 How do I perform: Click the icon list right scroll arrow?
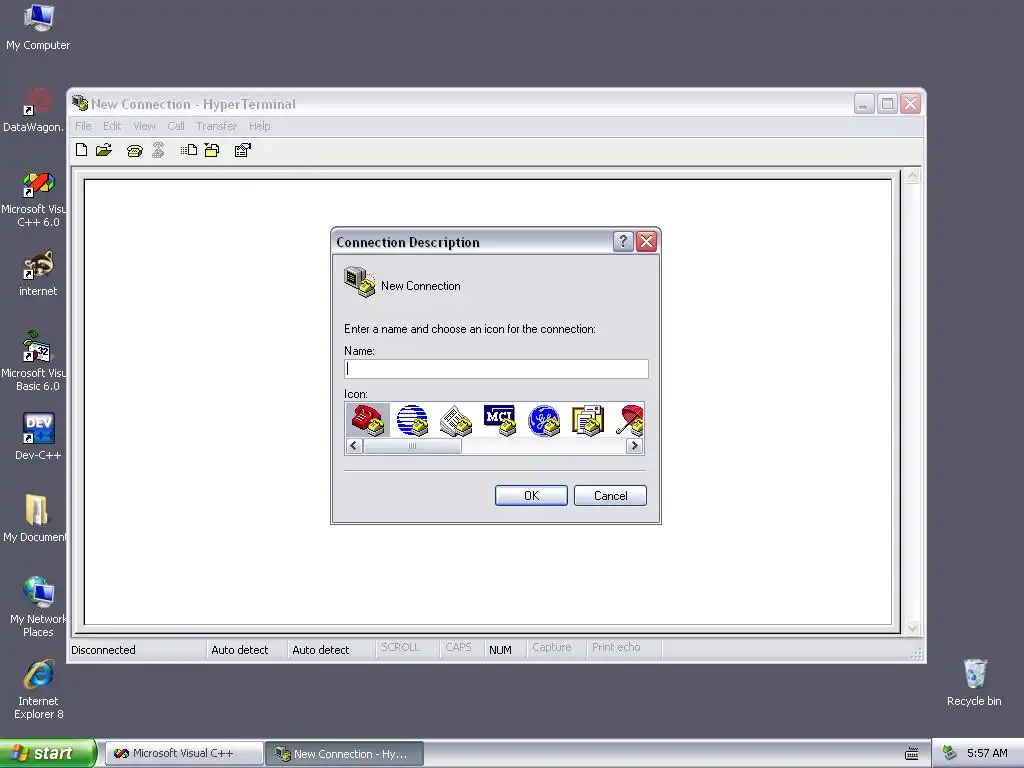(x=634, y=446)
